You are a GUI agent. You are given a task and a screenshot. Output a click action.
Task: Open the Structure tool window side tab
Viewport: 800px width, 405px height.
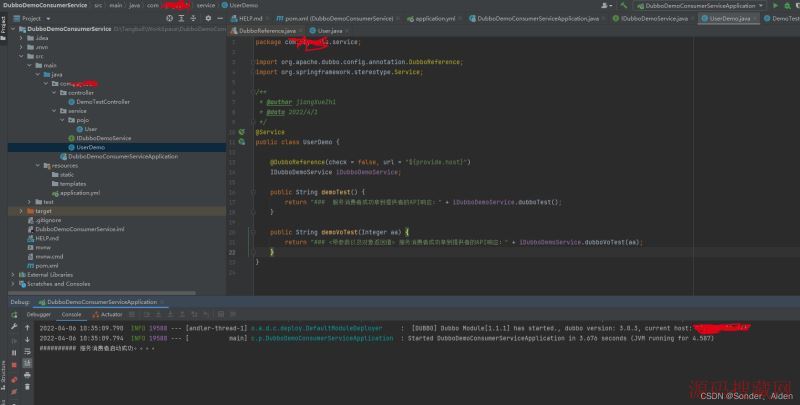(3, 376)
